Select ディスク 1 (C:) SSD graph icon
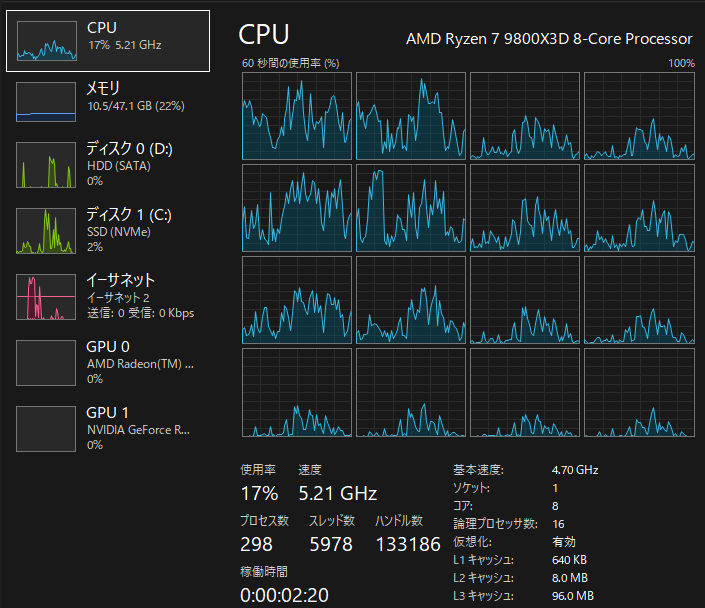 [46, 231]
